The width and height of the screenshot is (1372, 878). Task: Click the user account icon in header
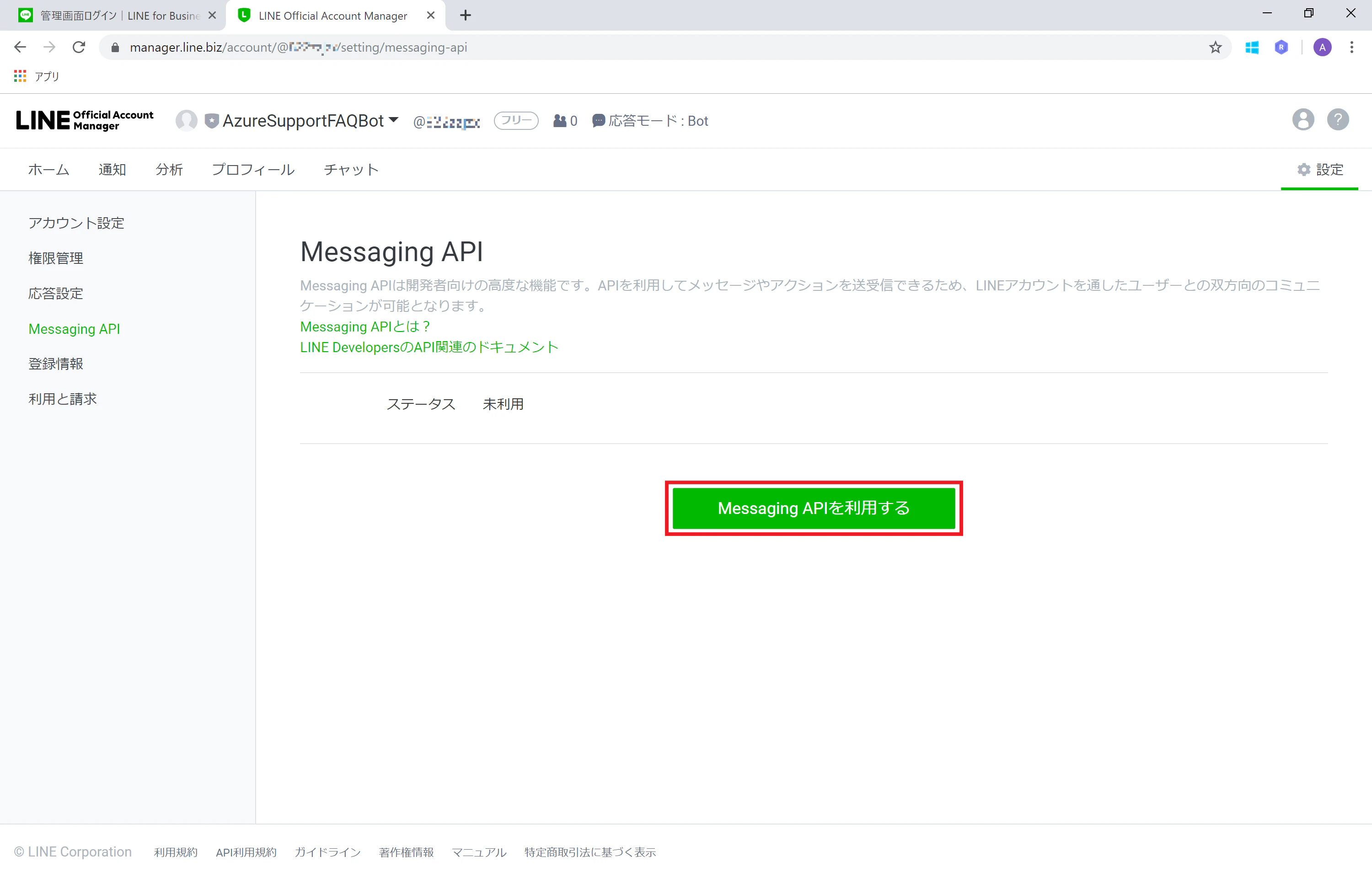[1303, 120]
